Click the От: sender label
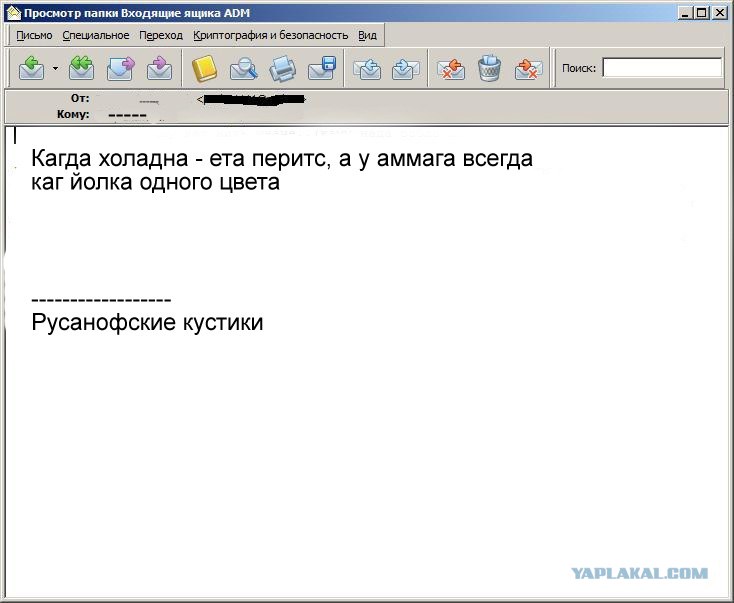The image size is (734, 603). (80, 98)
